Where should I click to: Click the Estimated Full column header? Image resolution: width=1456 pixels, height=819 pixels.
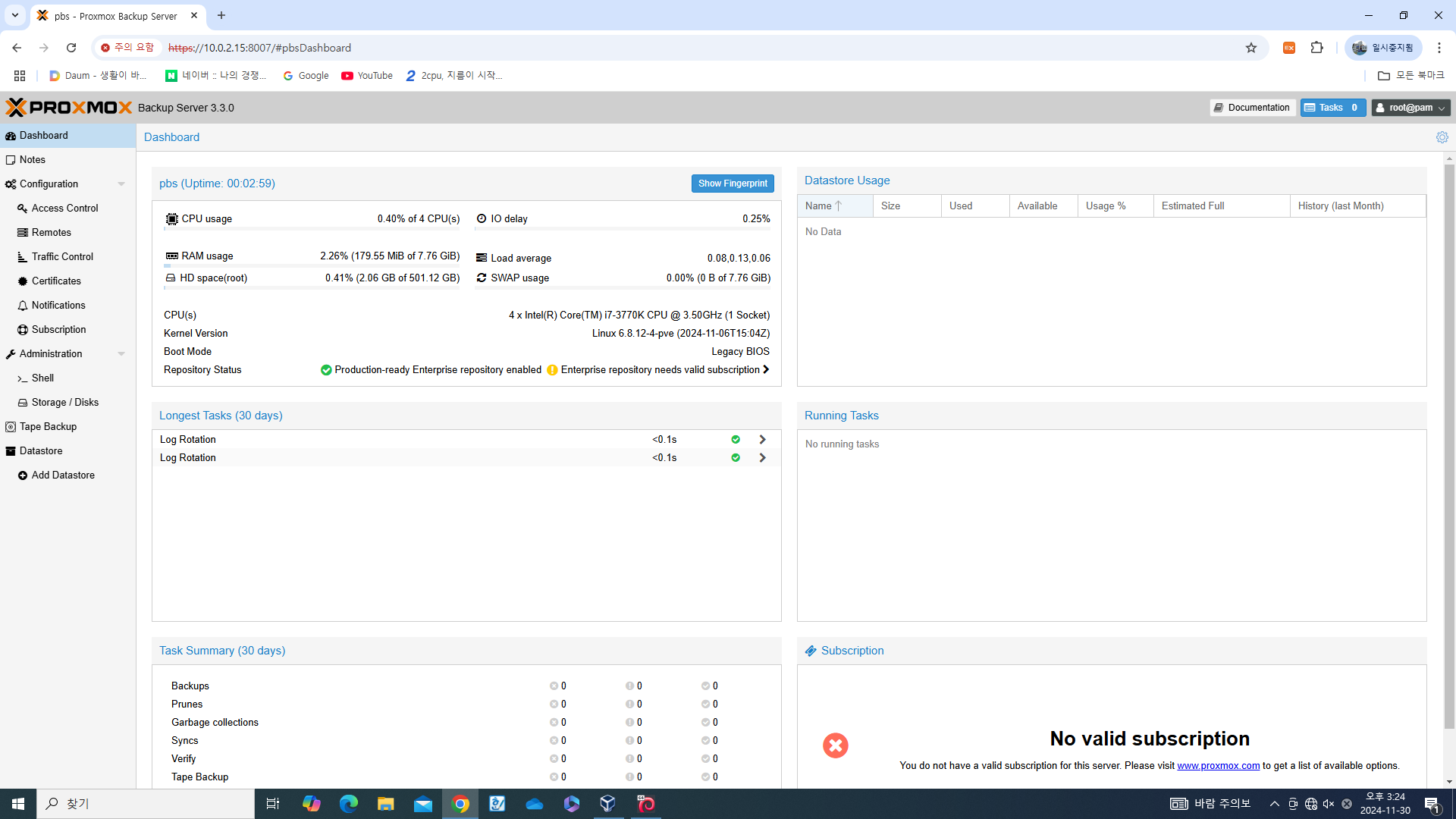(x=1222, y=206)
